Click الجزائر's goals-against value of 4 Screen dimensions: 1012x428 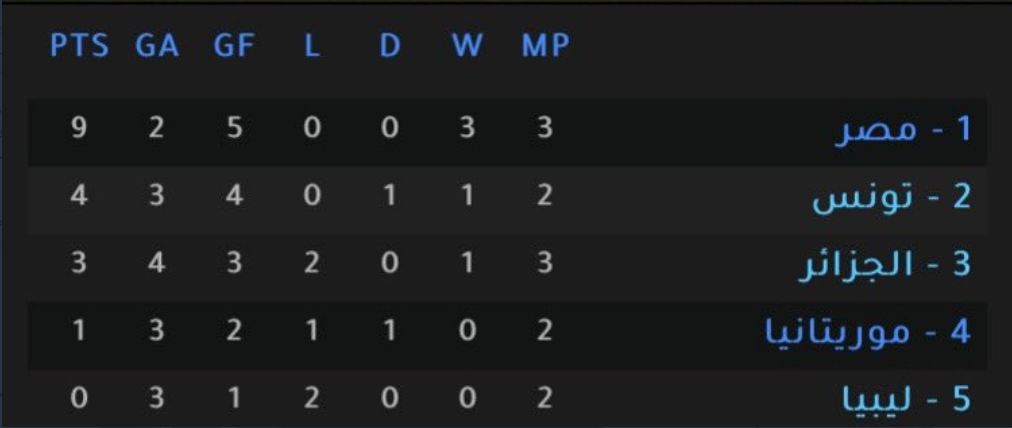point(156,265)
